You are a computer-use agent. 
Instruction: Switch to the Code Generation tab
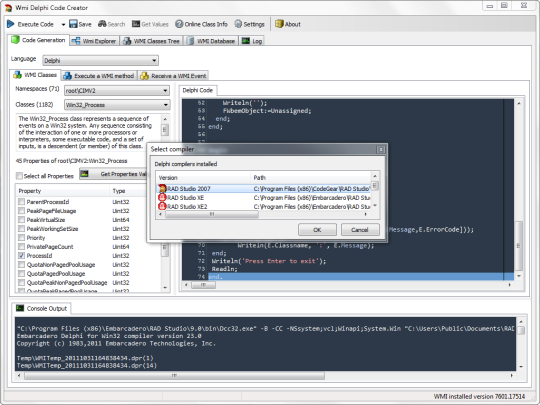tap(39, 40)
